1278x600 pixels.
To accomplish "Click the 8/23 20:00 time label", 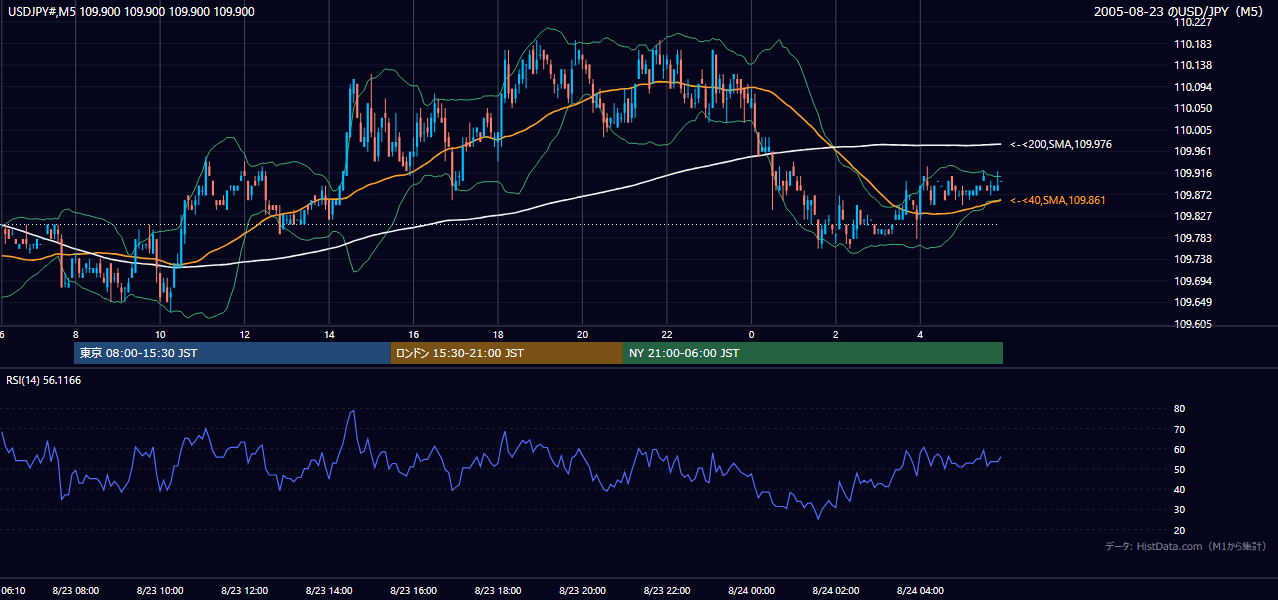I will (583, 591).
